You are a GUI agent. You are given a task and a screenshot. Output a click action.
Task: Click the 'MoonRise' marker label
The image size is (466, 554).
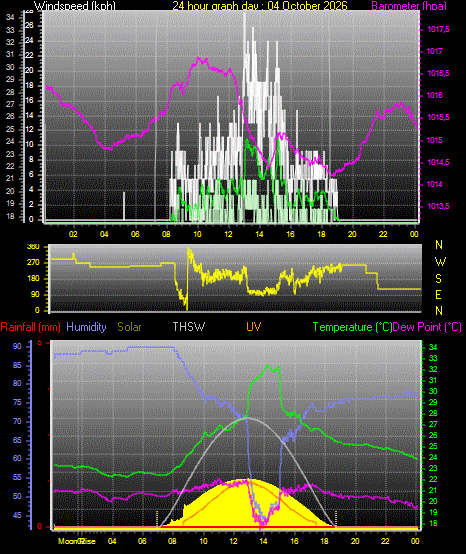click(77, 541)
